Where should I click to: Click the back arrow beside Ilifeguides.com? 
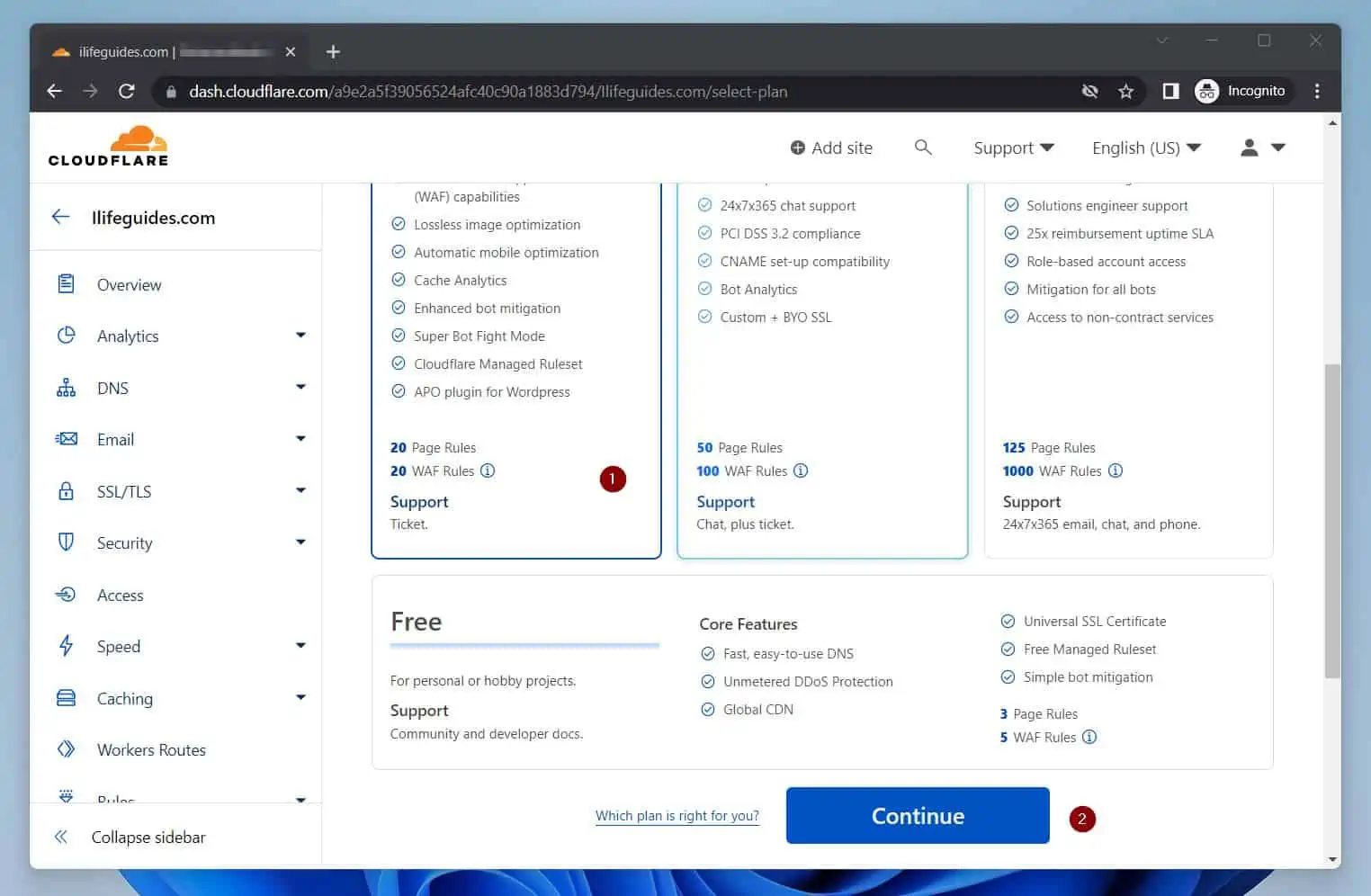60,217
